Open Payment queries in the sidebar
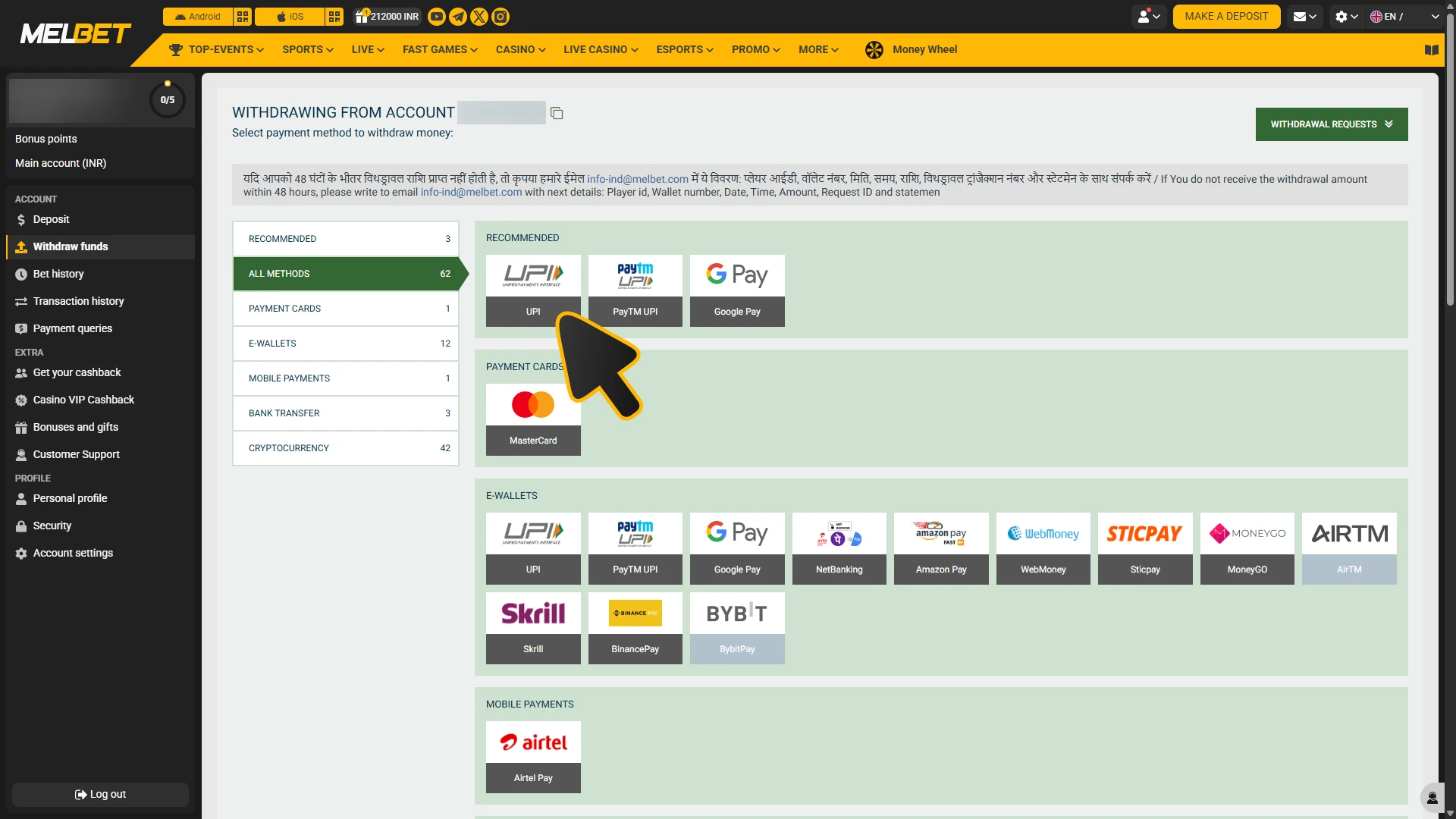Screen dimensions: 1456x819 pyautogui.click(x=100, y=329)
